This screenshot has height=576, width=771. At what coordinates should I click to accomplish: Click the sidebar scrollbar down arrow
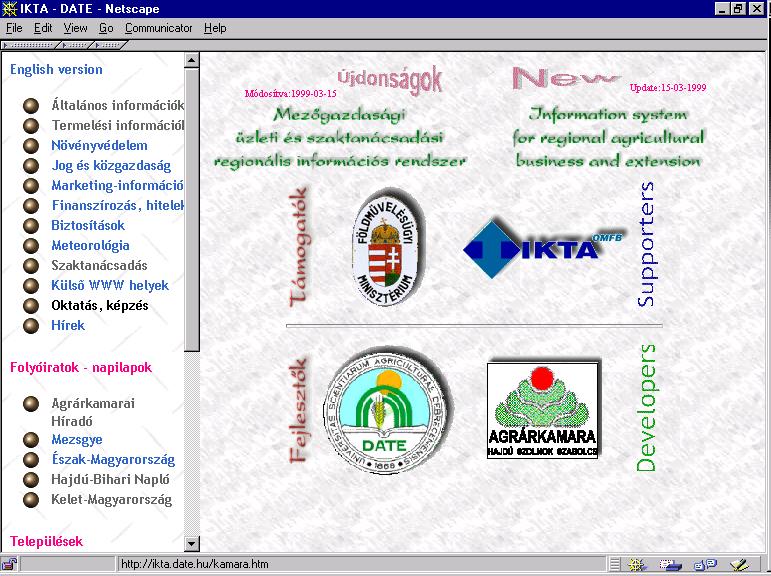[192, 544]
